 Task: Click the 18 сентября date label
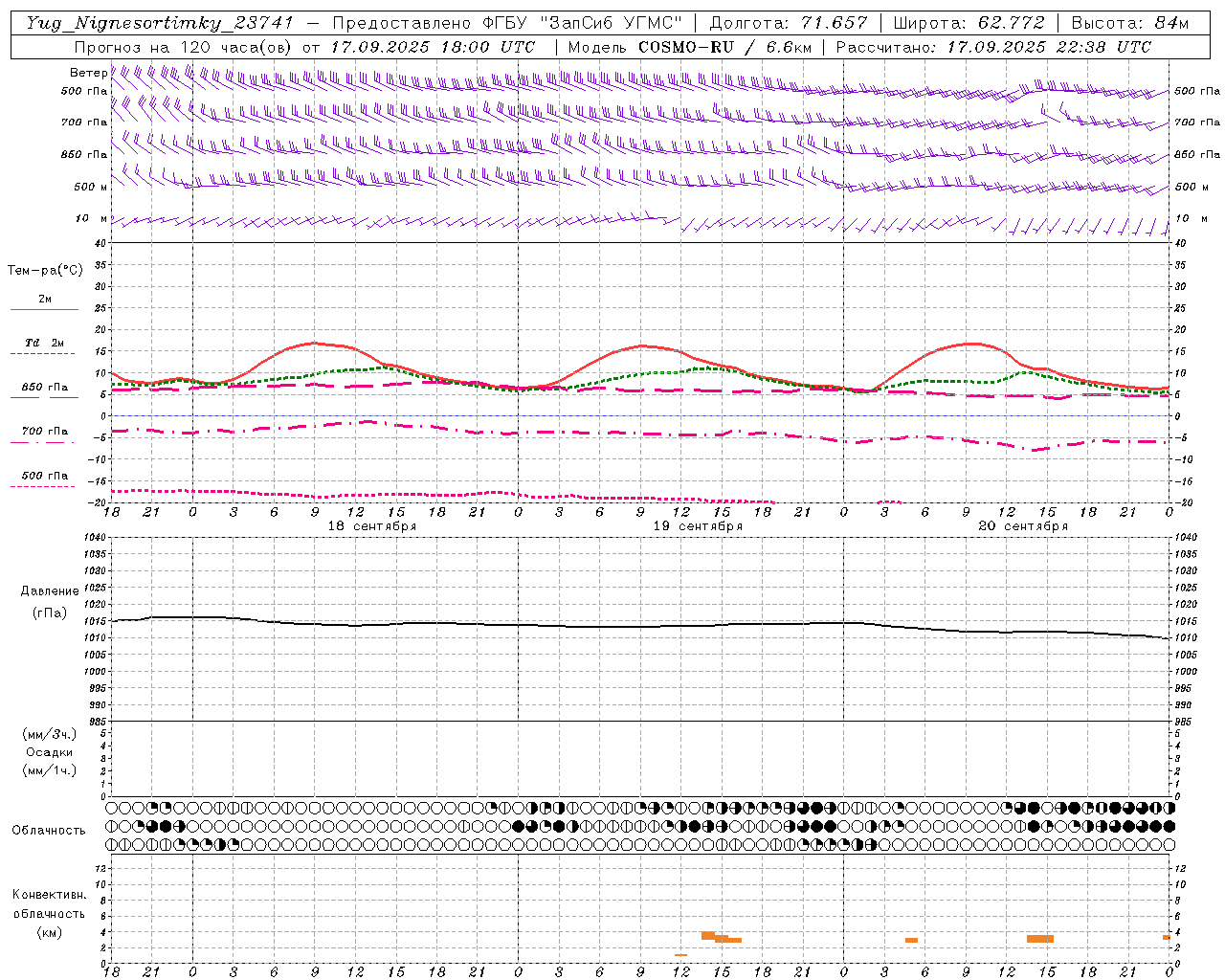pos(371,526)
